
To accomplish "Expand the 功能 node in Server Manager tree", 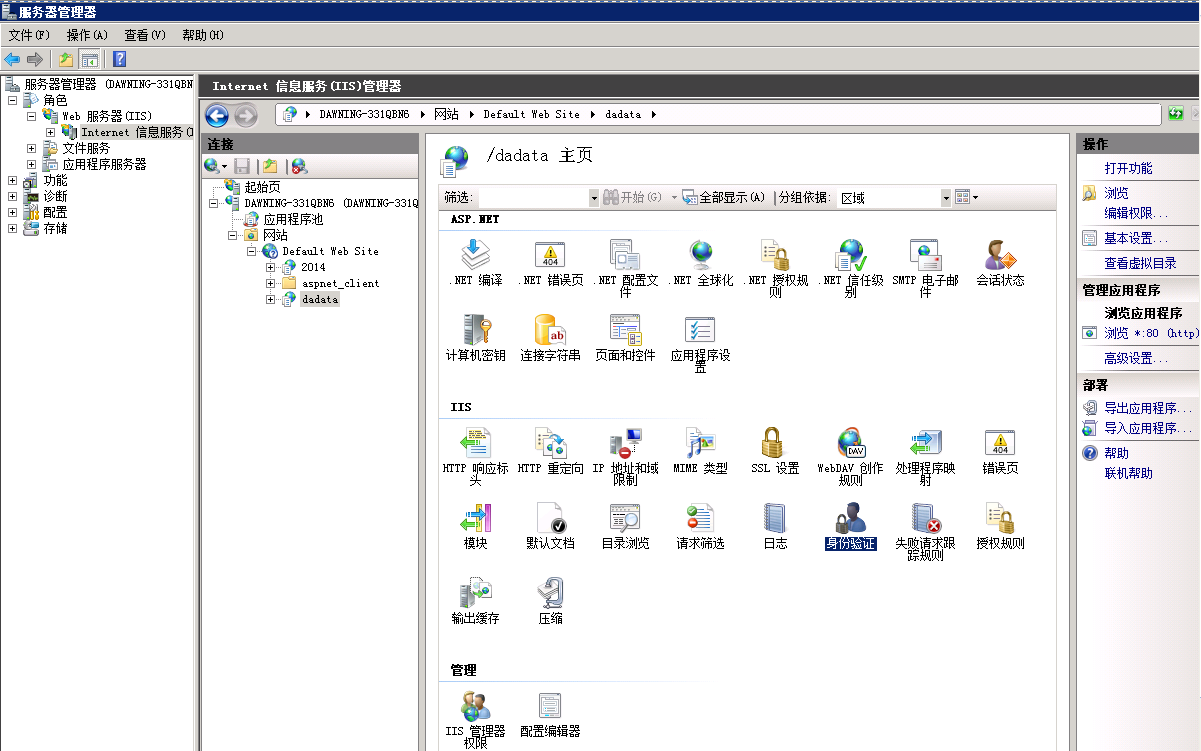I will tap(12, 180).
